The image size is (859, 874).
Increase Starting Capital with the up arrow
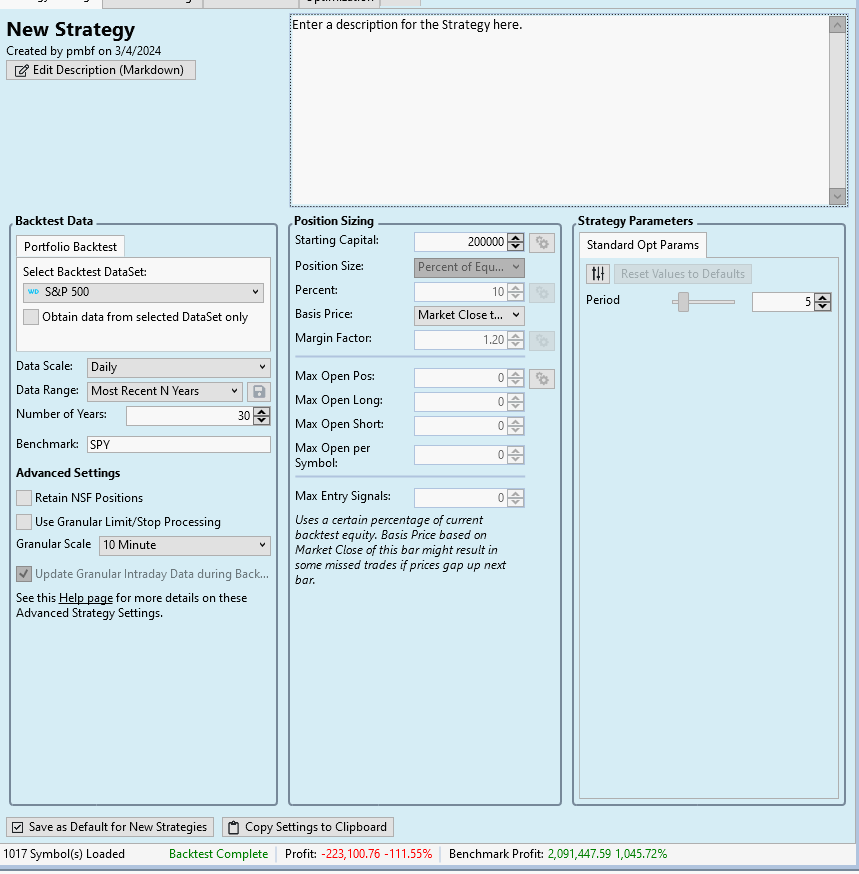point(516,238)
